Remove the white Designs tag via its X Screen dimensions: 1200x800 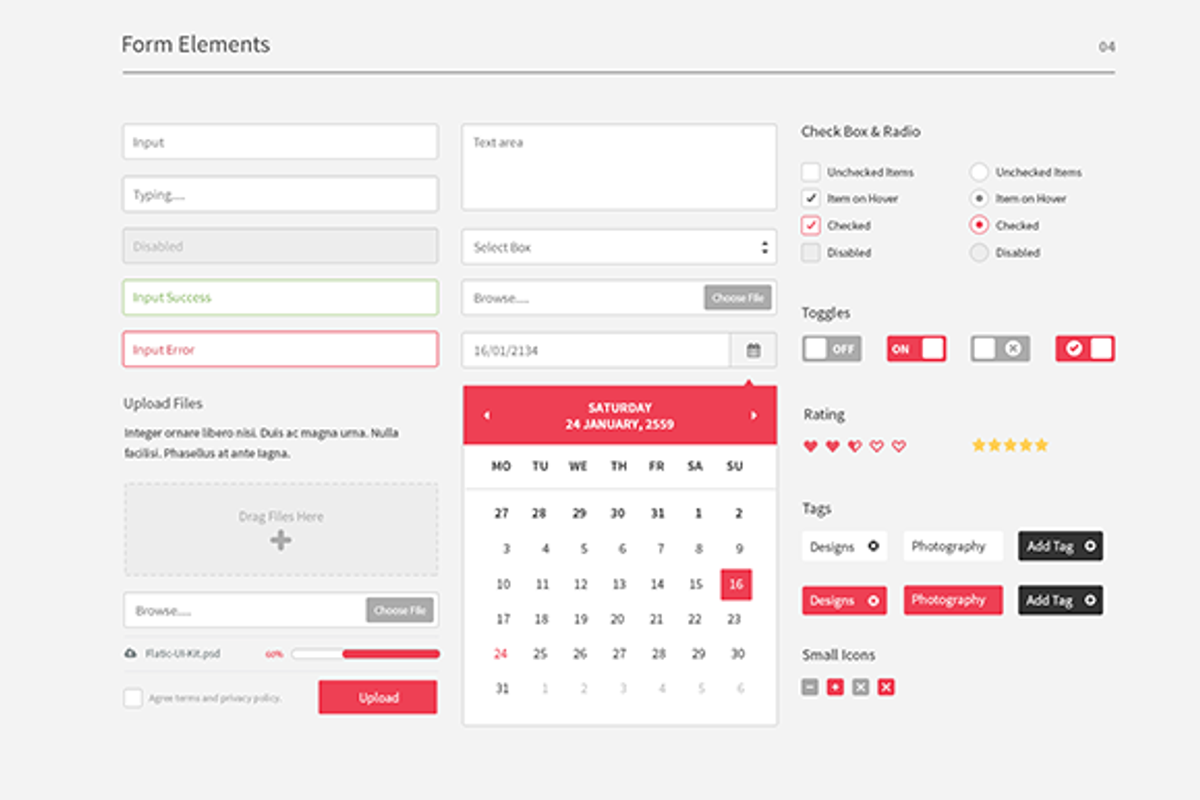coord(873,546)
